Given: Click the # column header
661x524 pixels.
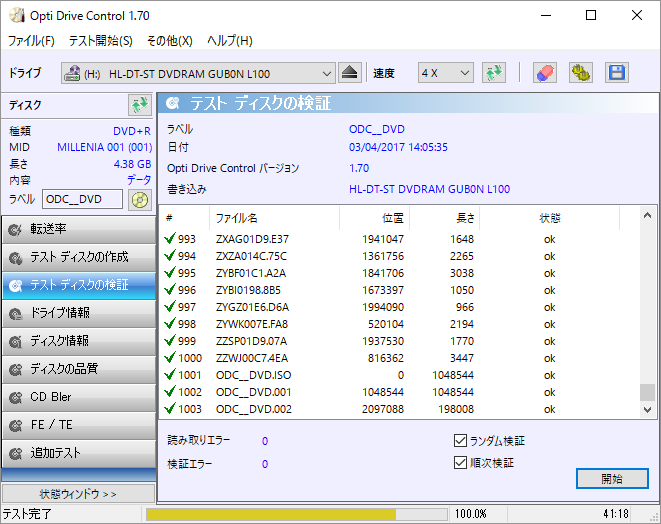Looking at the screenshot, I should point(184,218).
